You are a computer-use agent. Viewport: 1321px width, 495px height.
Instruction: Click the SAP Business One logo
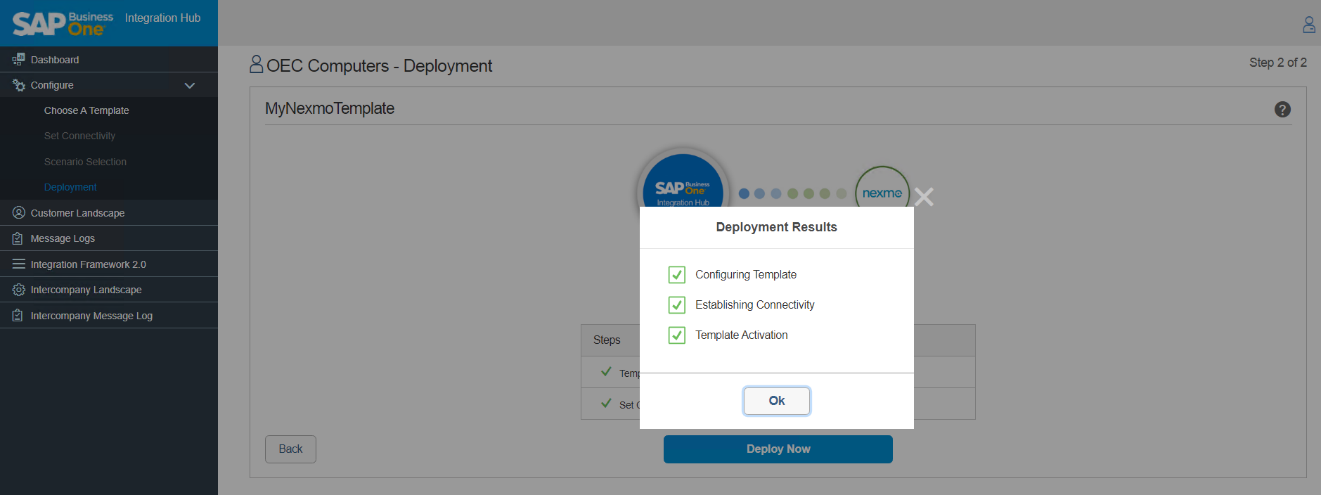[60, 22]
